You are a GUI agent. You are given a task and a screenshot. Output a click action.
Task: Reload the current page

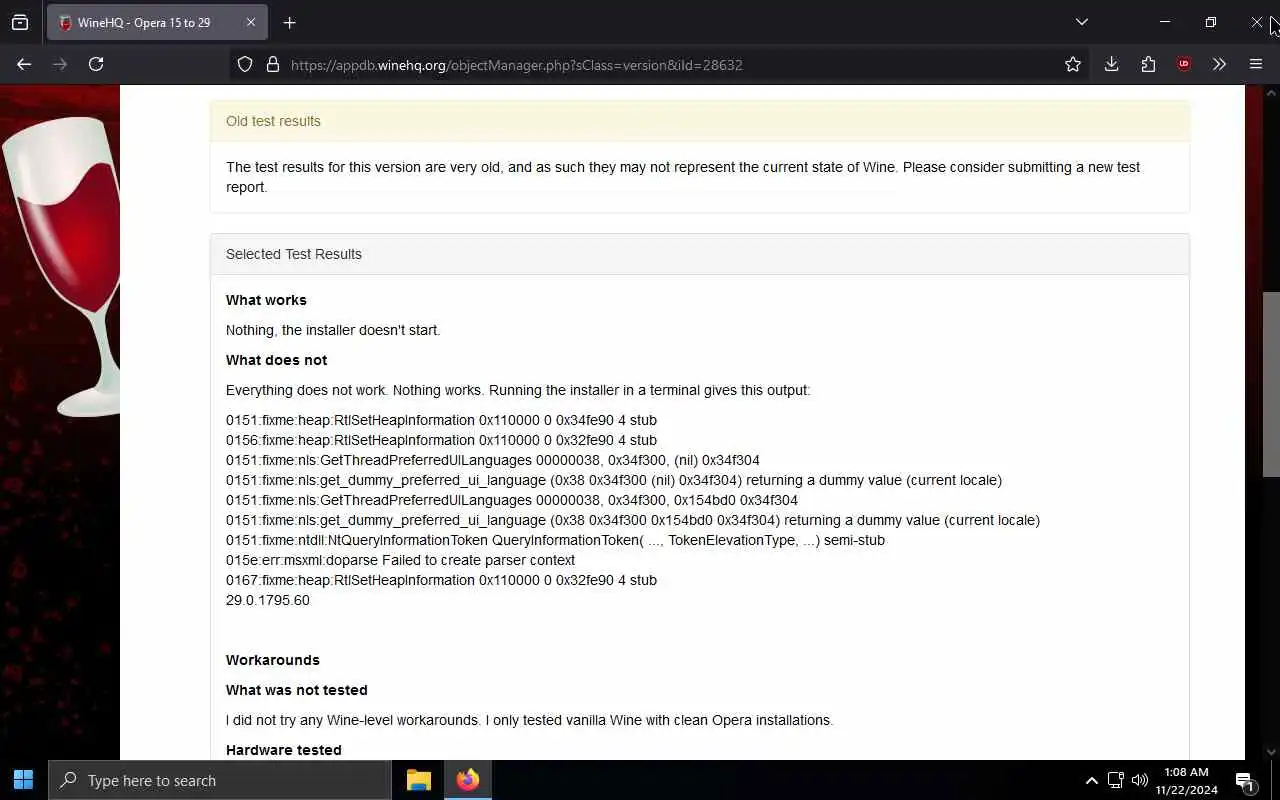(x=96, y=64)
